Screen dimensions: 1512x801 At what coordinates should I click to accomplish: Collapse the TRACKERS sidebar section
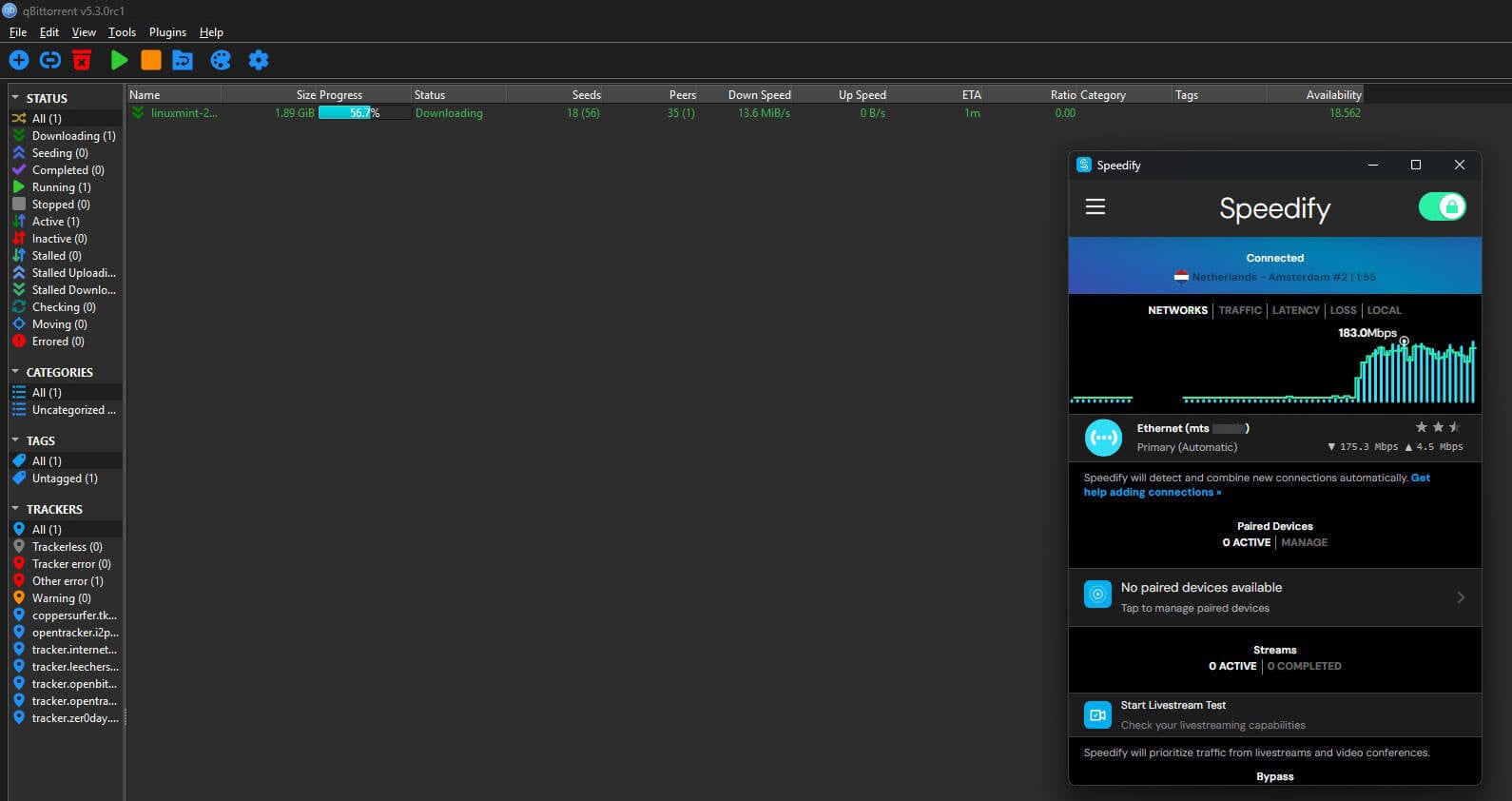(15, 509)
